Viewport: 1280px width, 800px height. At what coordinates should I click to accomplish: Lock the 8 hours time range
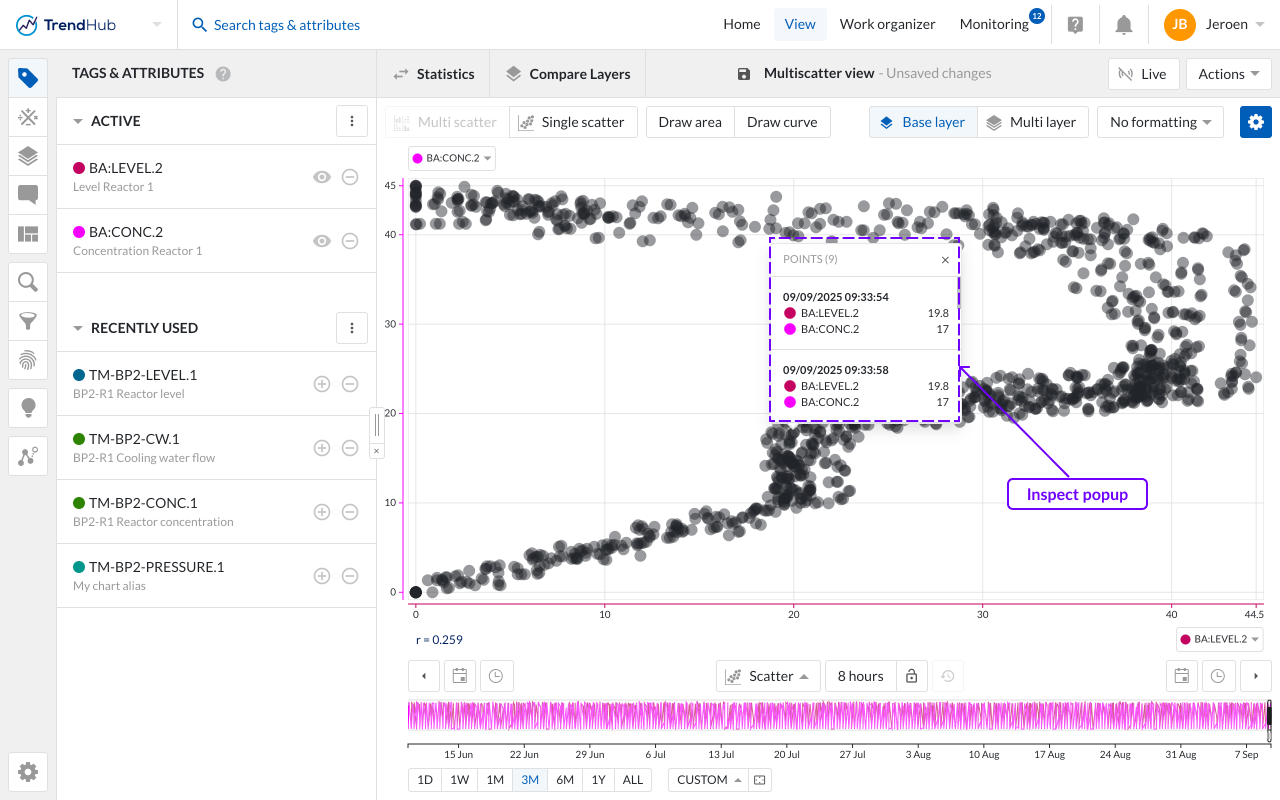click(x=911, y=675)
